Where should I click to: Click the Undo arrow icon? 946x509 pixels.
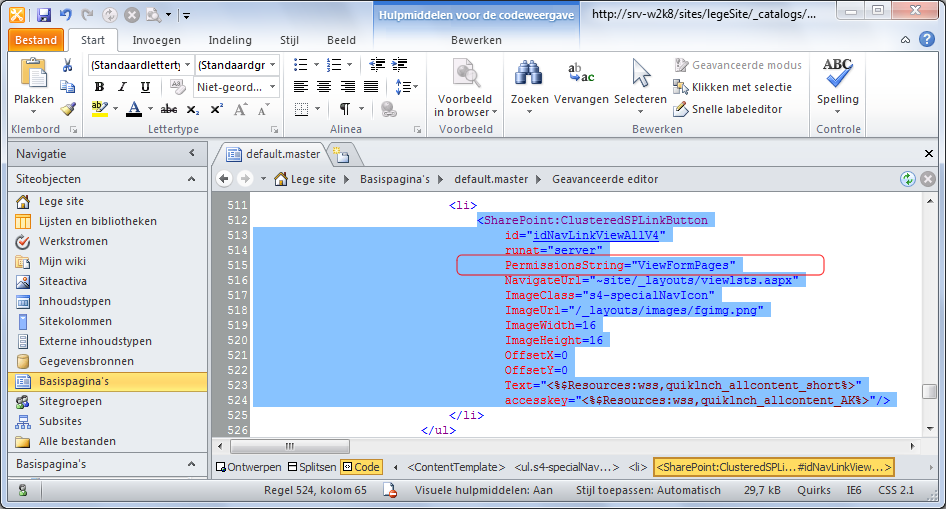pos(66,14)
